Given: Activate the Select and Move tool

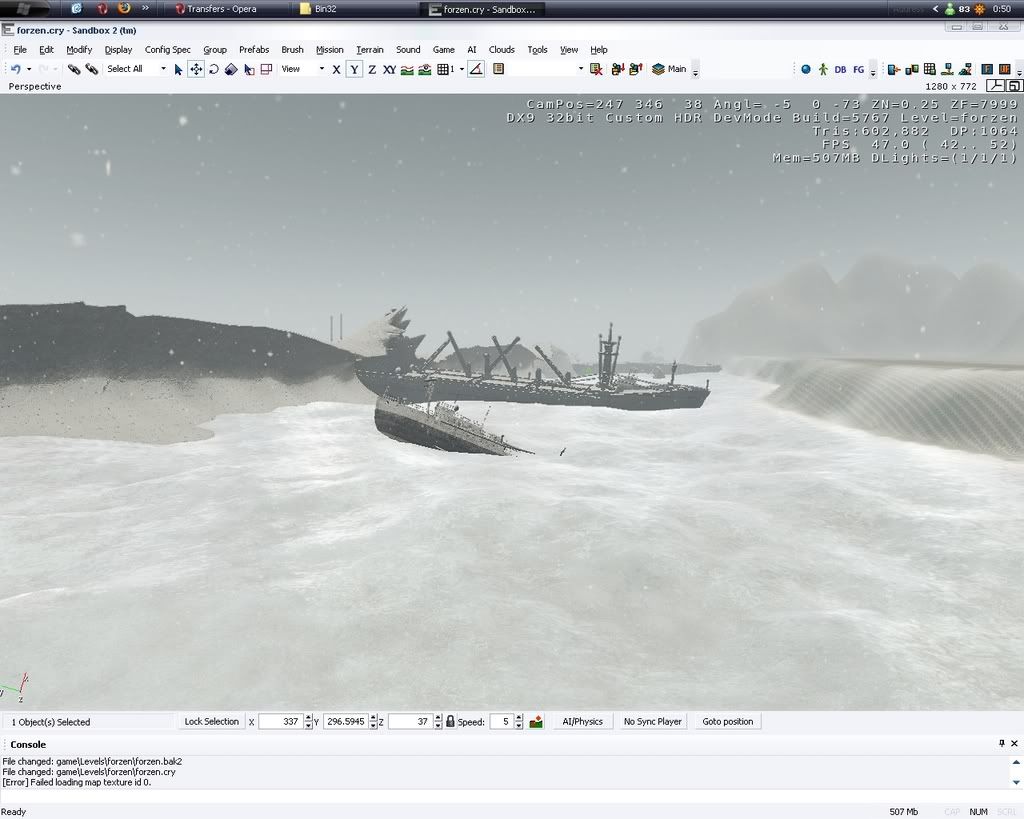Looking at the screenshot, I should tap(196, 69).
